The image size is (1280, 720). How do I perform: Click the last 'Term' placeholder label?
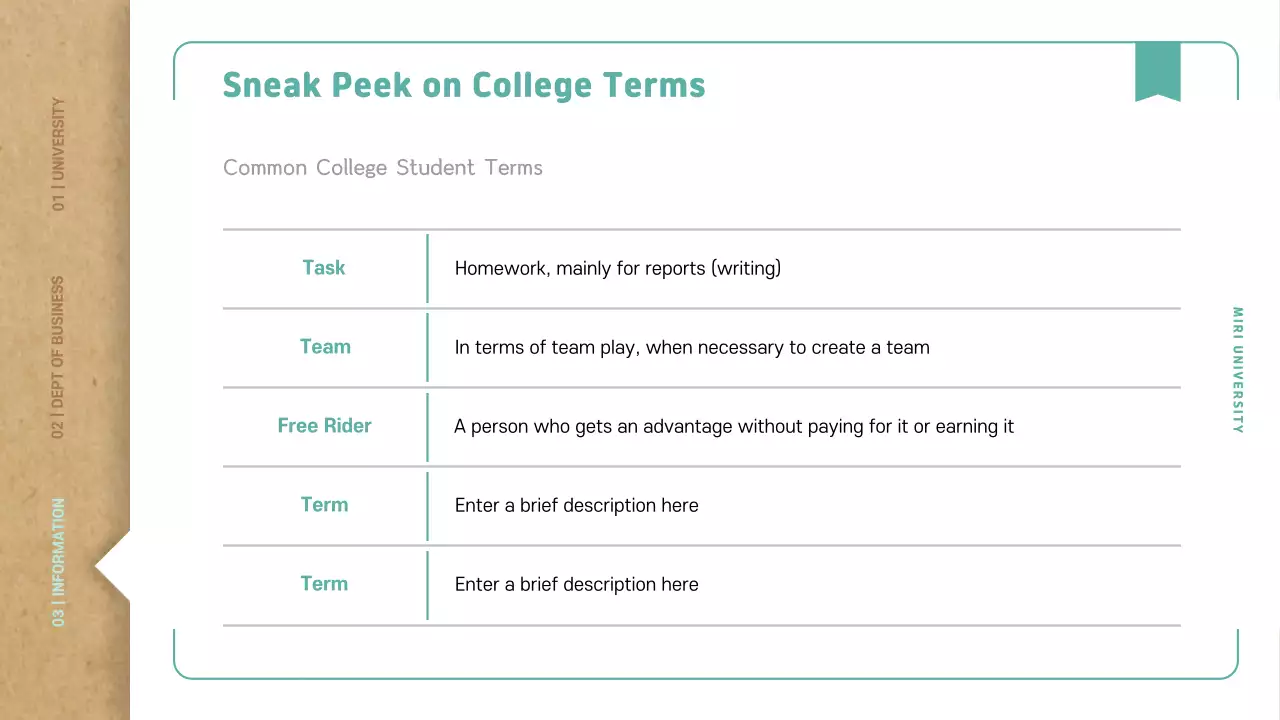point(324,584)
